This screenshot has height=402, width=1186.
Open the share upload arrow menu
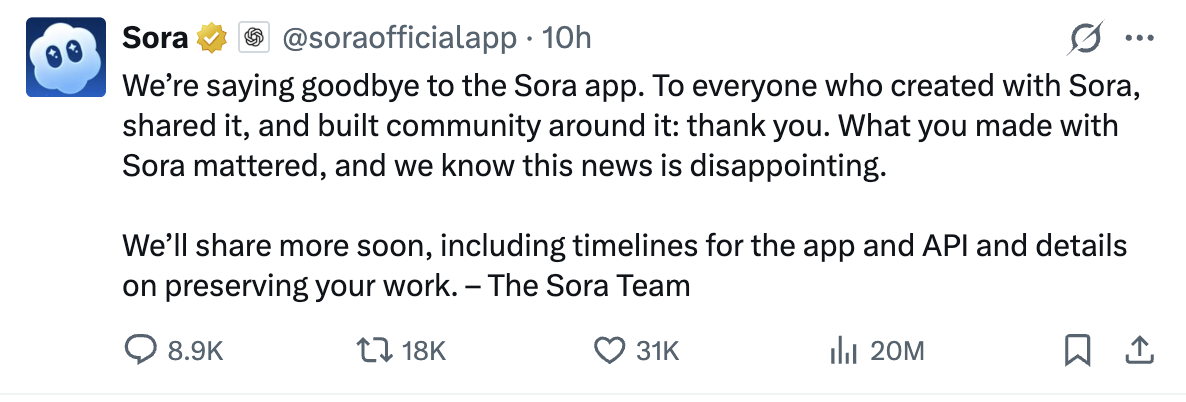coord(1140,350)
